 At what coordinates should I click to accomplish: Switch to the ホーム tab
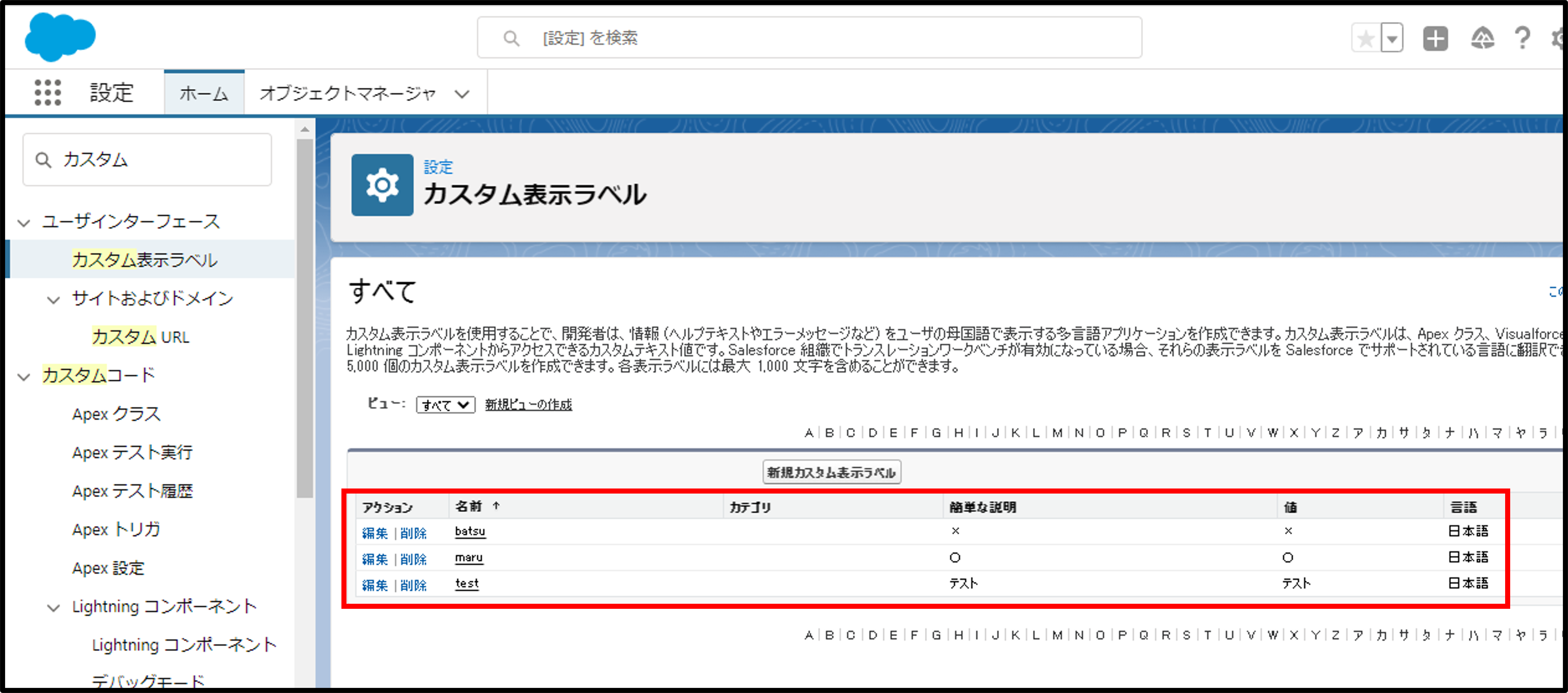204,93
